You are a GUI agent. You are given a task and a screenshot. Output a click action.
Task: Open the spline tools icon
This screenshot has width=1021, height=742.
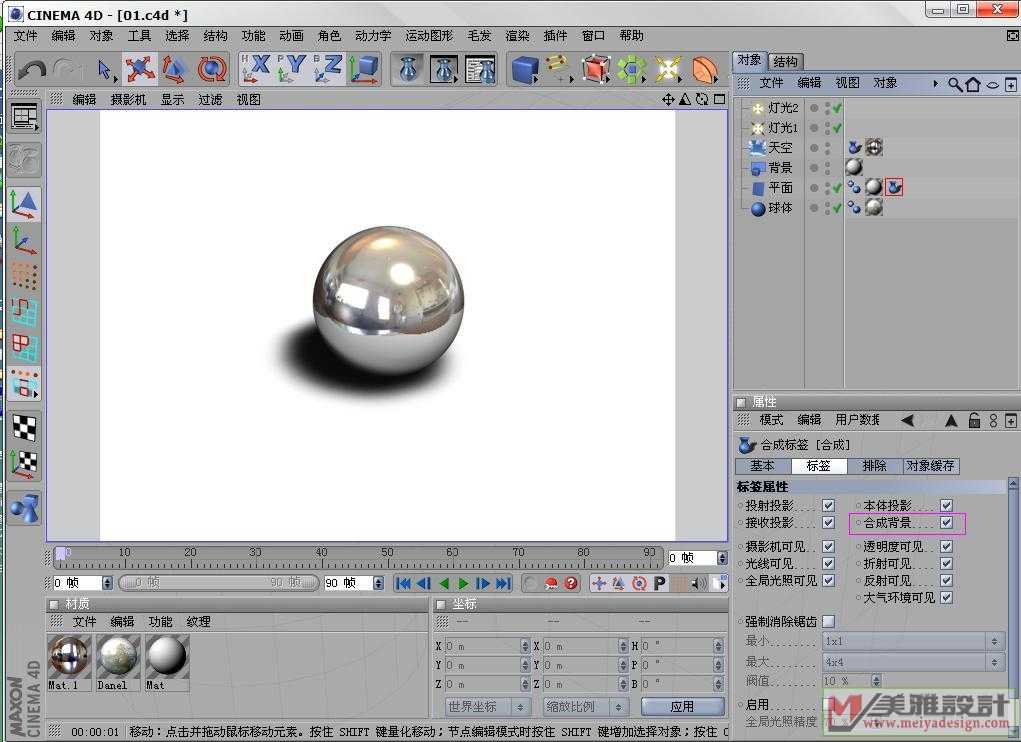[x=559, y=70]
